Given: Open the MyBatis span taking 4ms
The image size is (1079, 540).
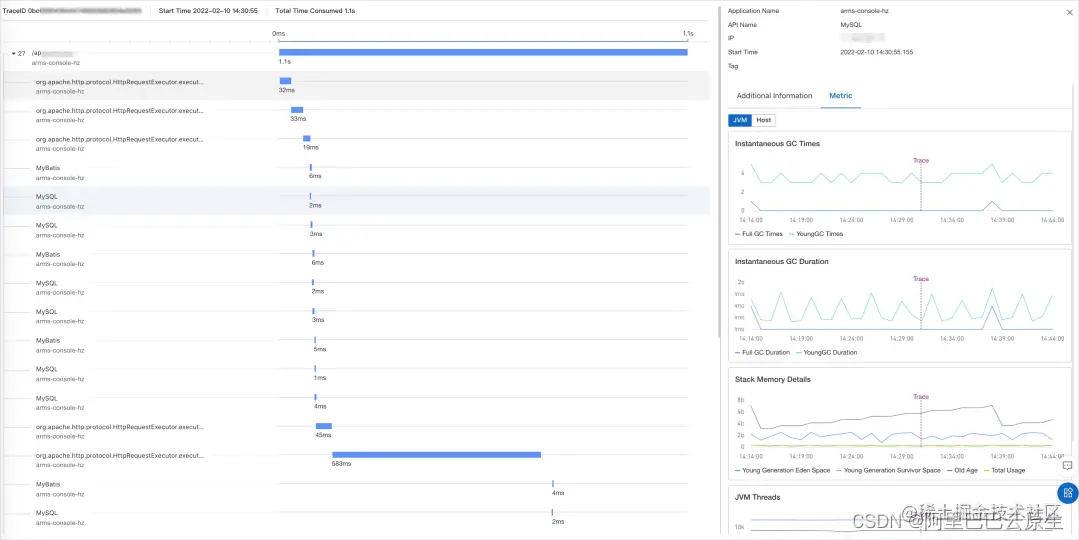Looking at the screenshot, I should pos(46,484).
